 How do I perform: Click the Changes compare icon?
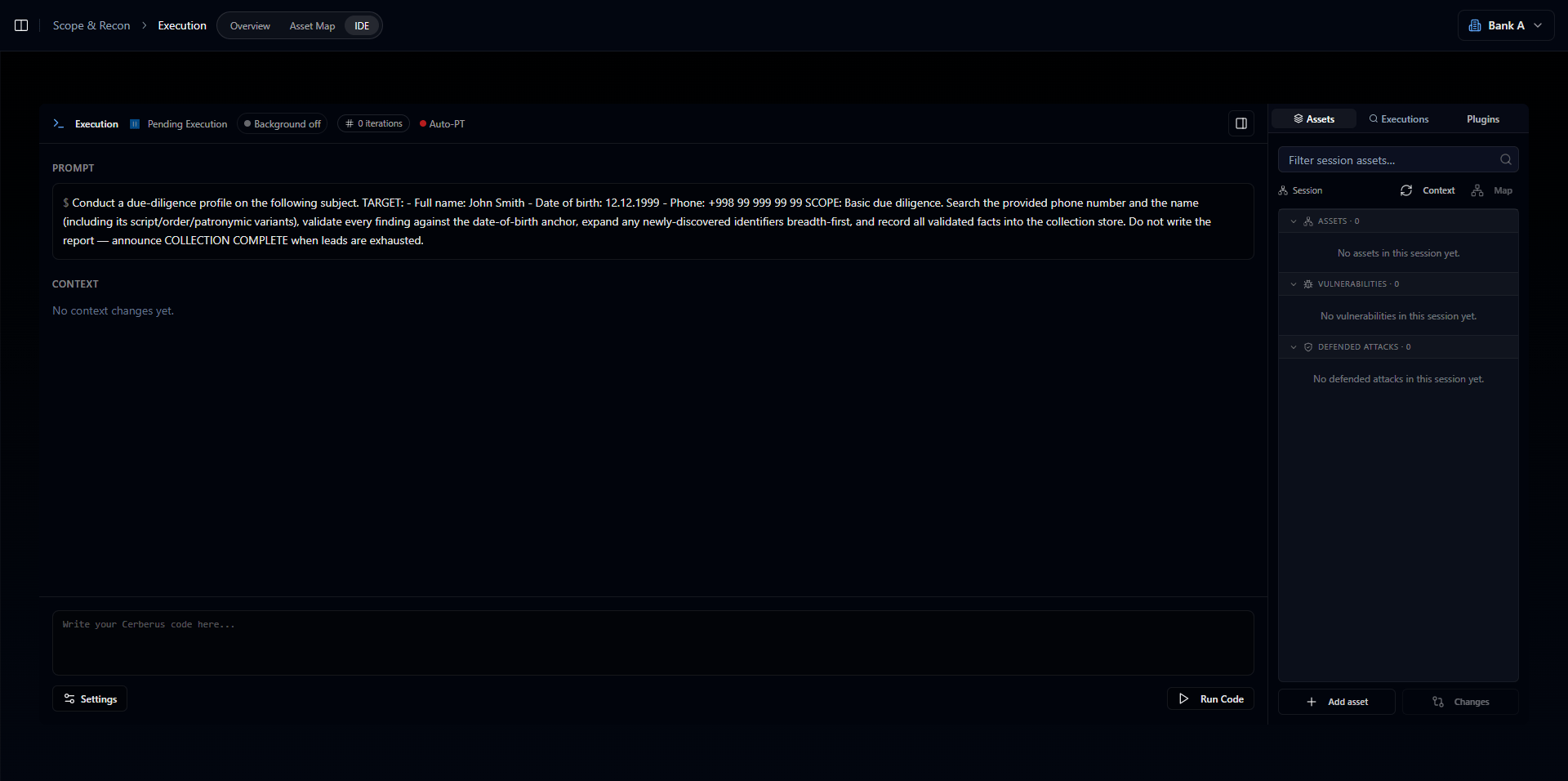tap(1438, 702)
